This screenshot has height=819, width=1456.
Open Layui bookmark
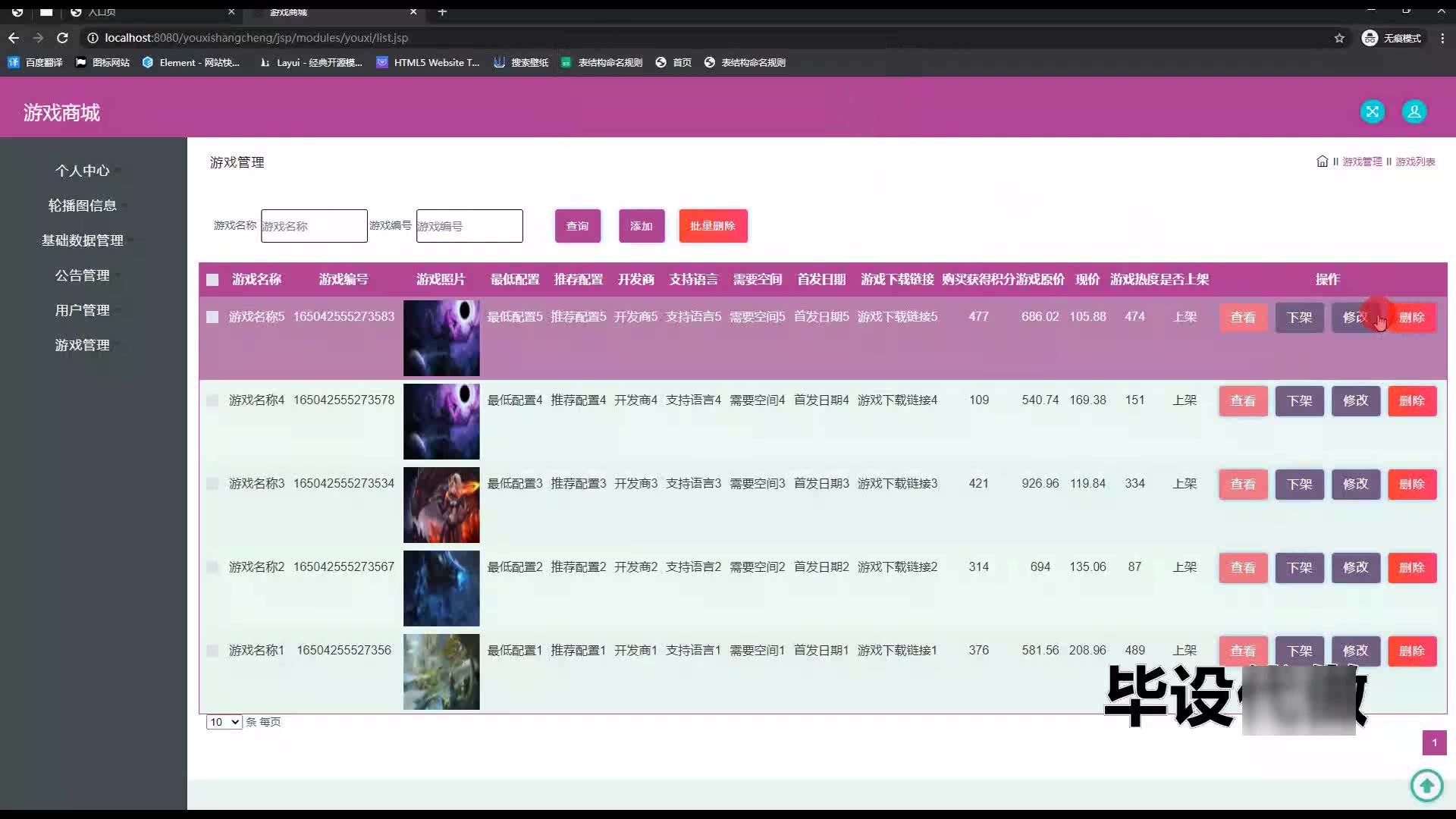311,62
